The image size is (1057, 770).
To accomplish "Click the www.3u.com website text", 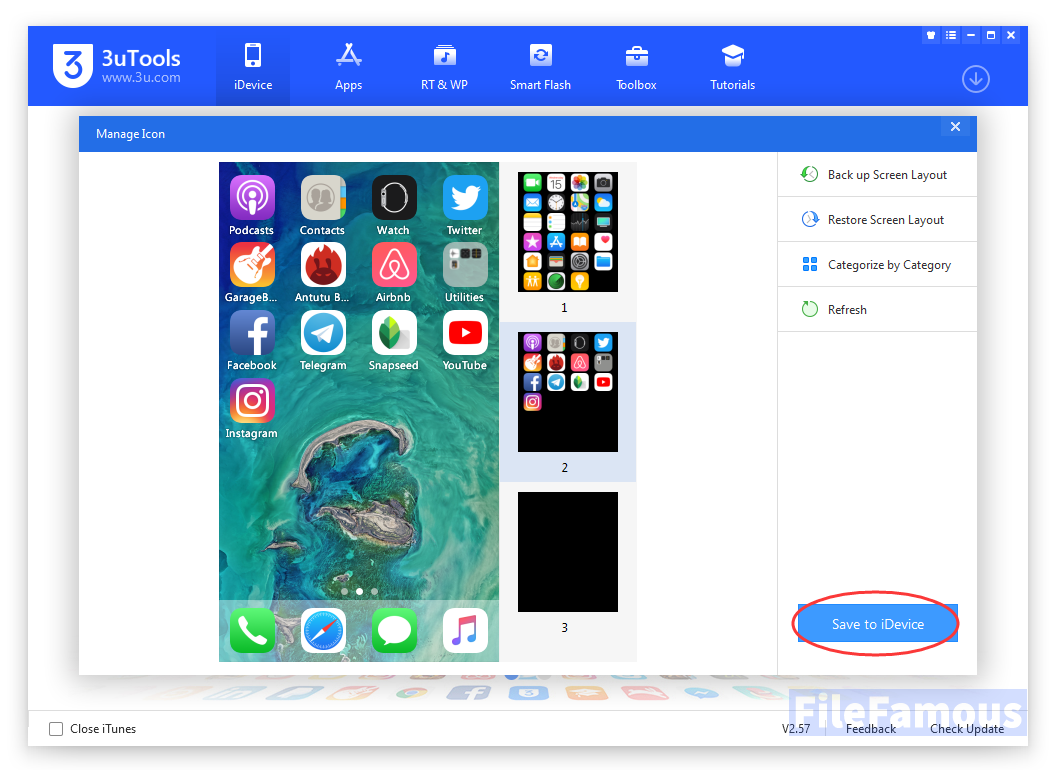I will 141,78.
